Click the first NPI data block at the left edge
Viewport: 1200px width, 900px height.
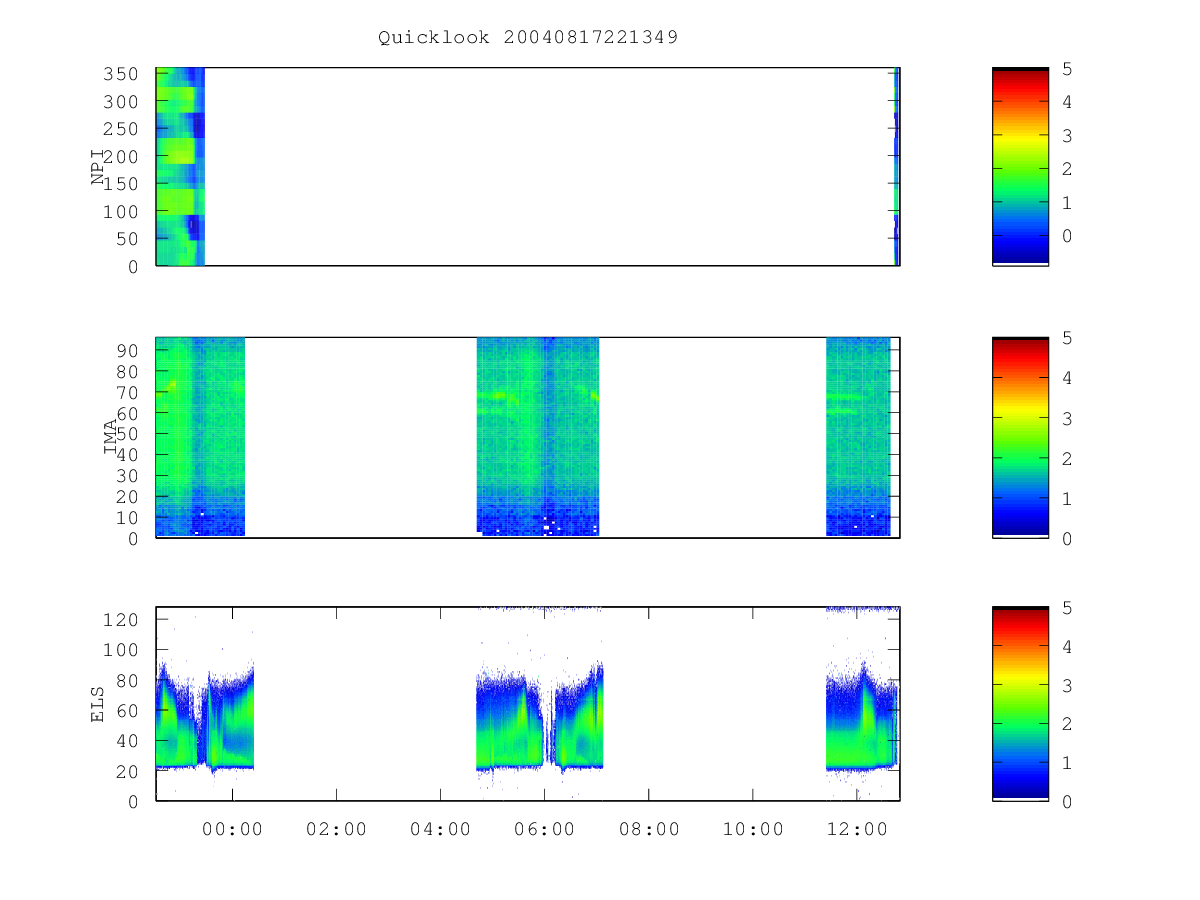coord(180,166)
